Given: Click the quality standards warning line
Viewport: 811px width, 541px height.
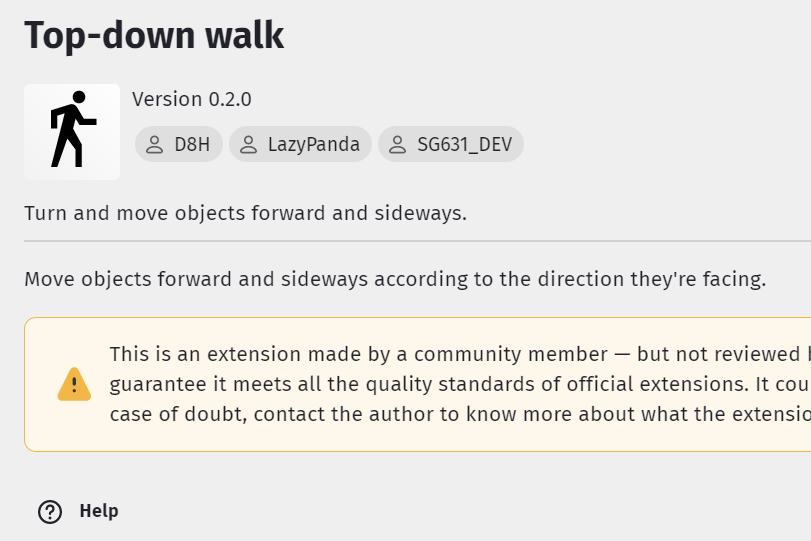Looking at the screenshot, I should [460, 384].
